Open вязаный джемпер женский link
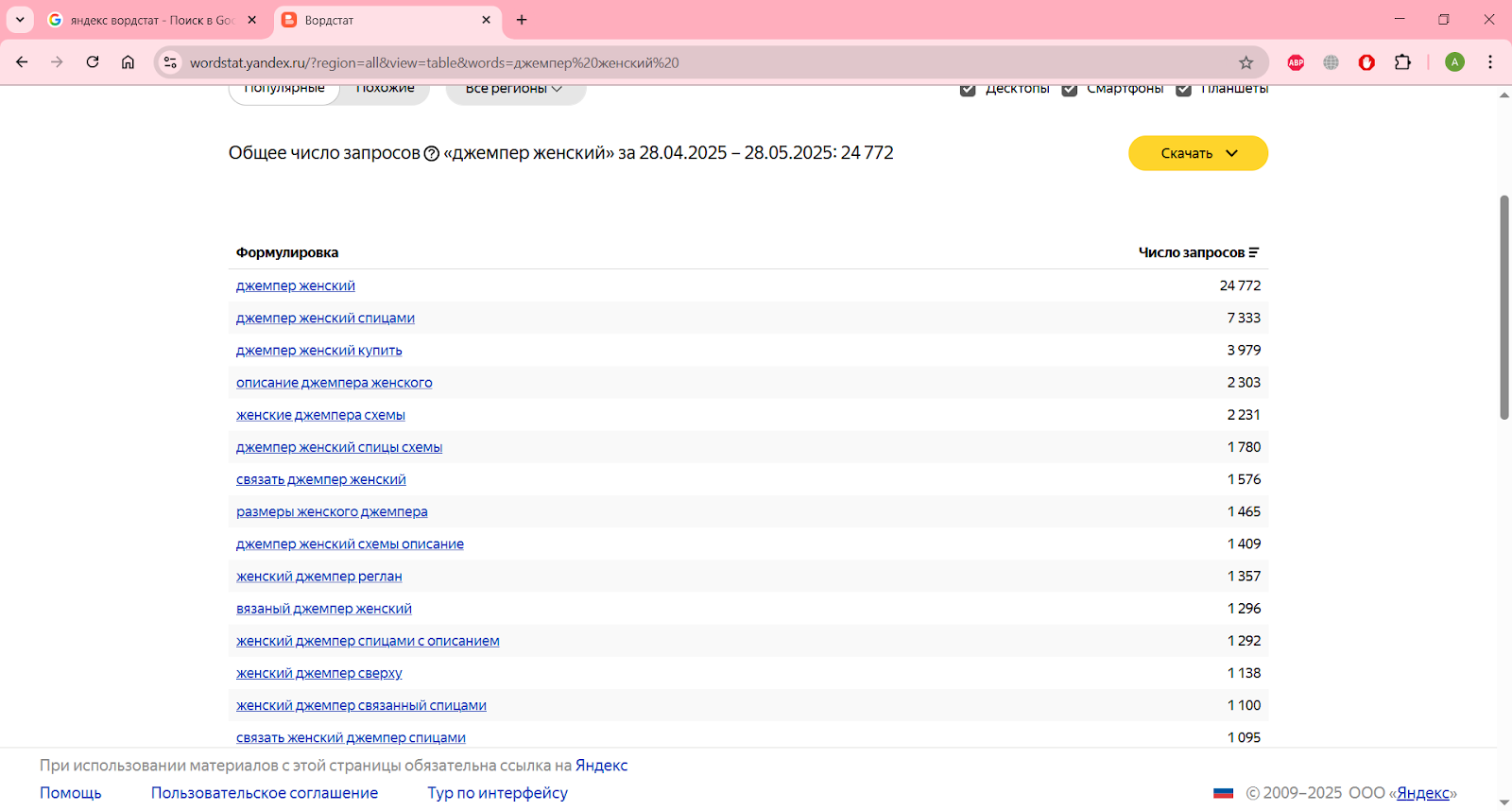Viewport: 1512px width, 811px height. (x=324, y=609)
